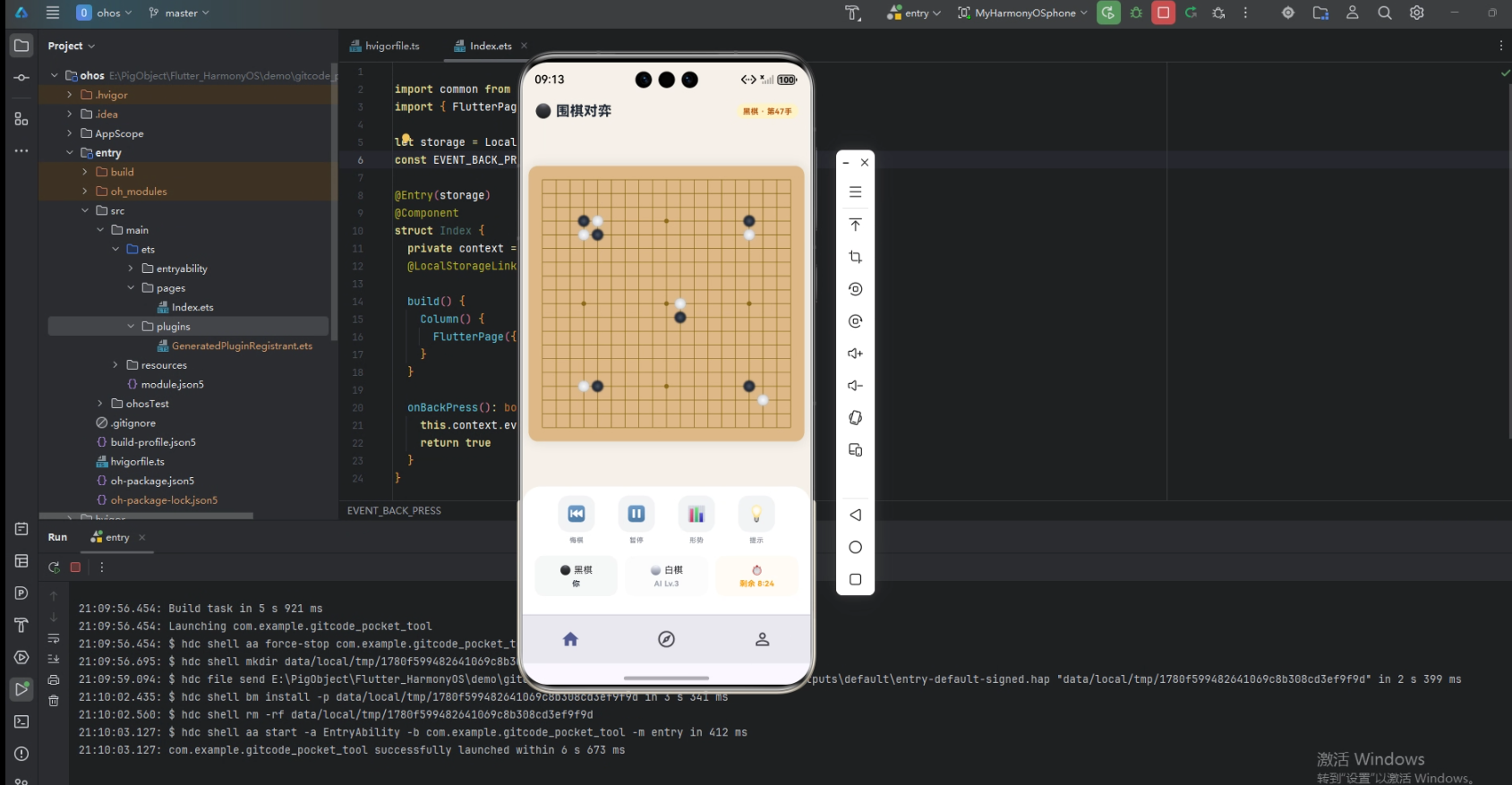Toggle the Project tool window folder icon
The width and height of the screenshot is (1512, 785).
click(21, 46)
